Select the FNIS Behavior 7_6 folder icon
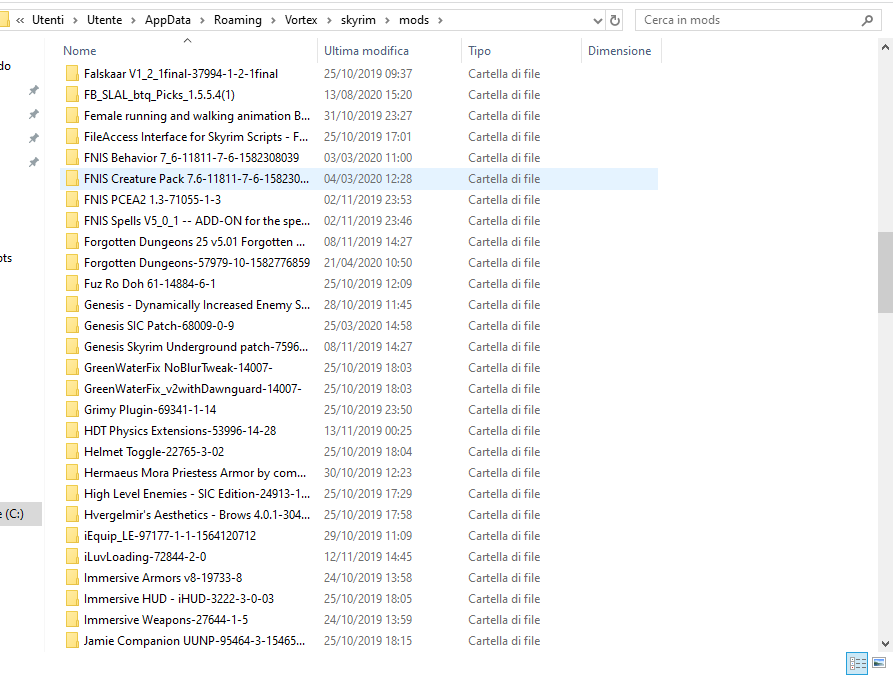893x676 pixels. coord(72,158)
